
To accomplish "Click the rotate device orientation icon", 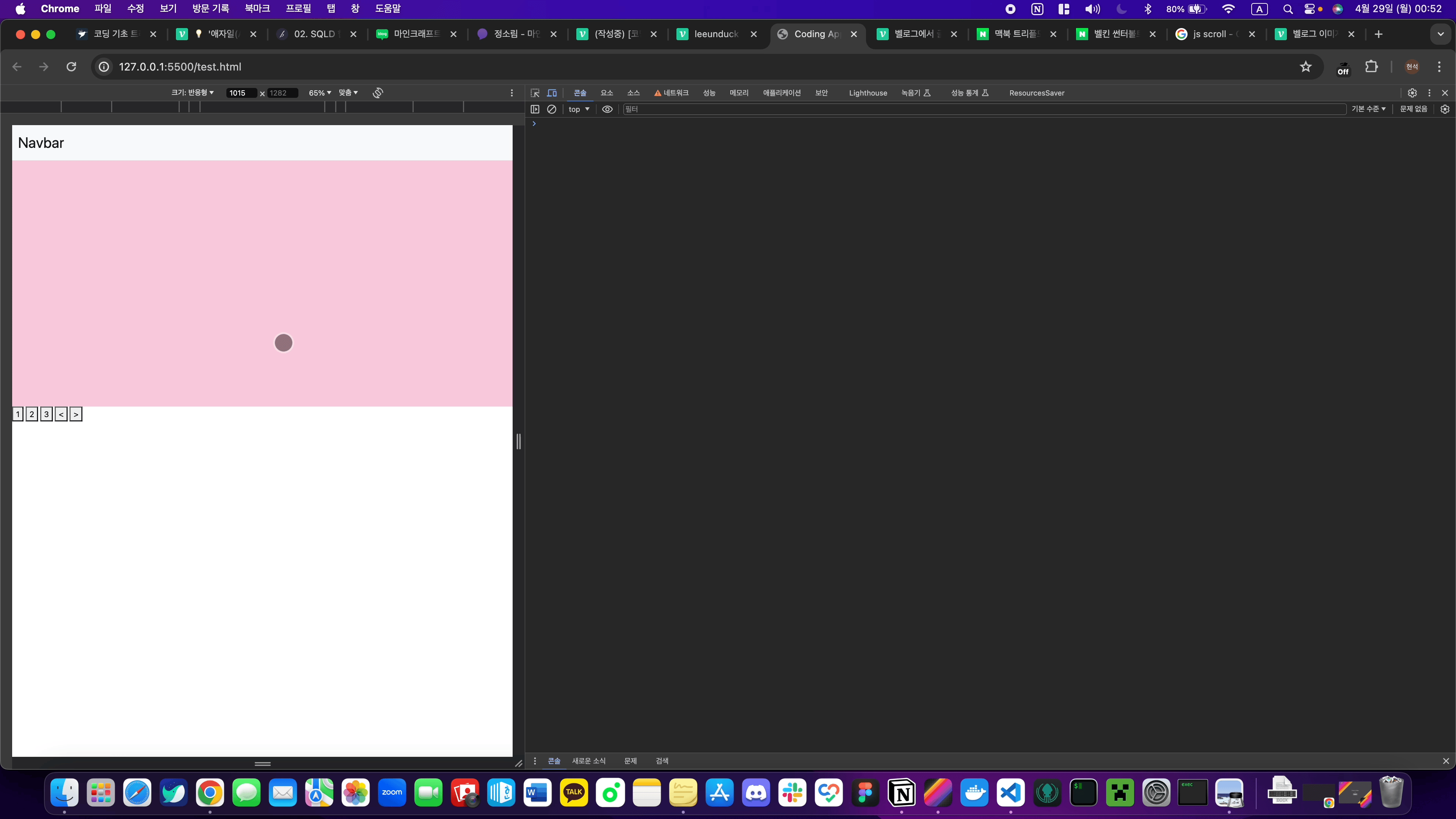I will coord(378,93).
